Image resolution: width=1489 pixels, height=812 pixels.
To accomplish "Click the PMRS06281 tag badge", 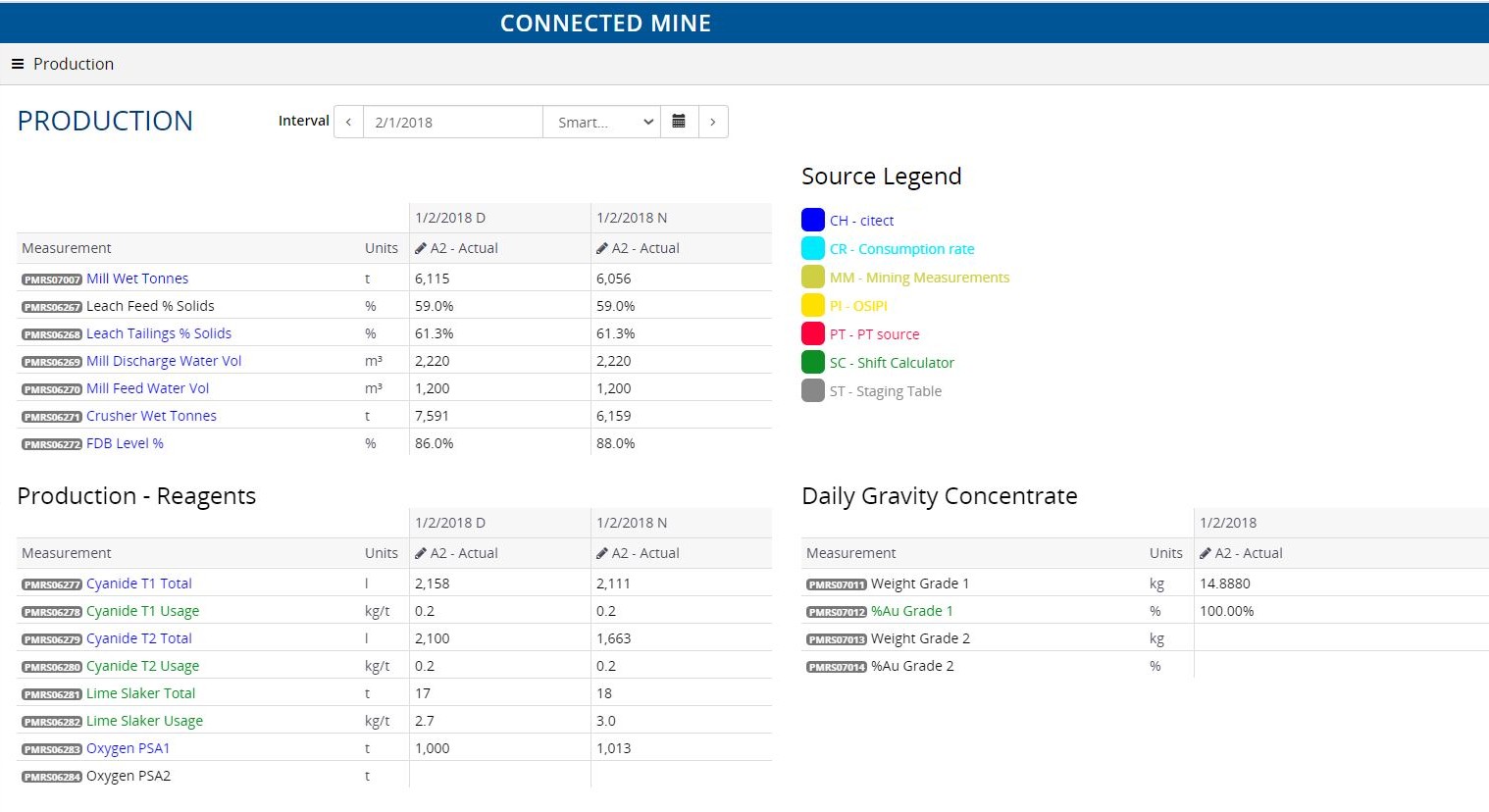I will click(x=52, y=694).
